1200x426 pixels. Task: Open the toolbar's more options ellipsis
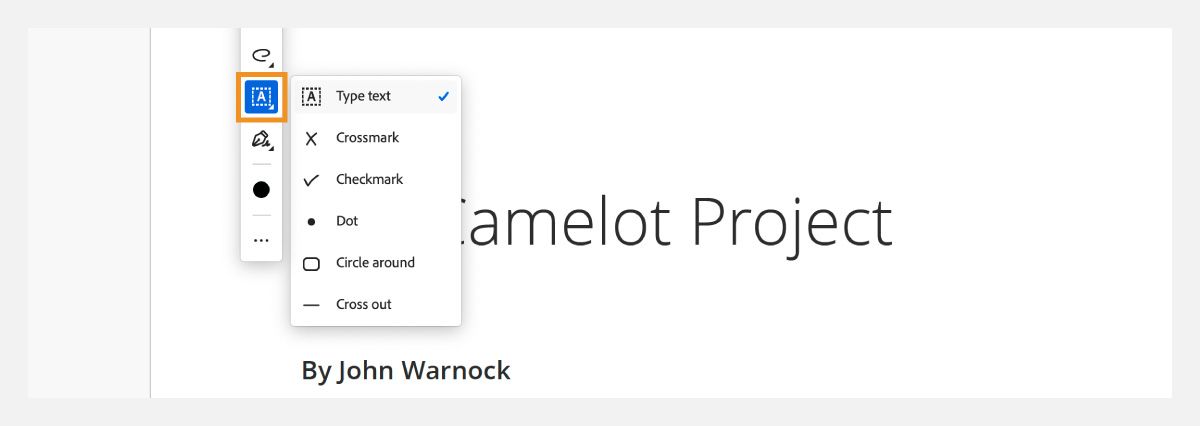pos(261,240)
